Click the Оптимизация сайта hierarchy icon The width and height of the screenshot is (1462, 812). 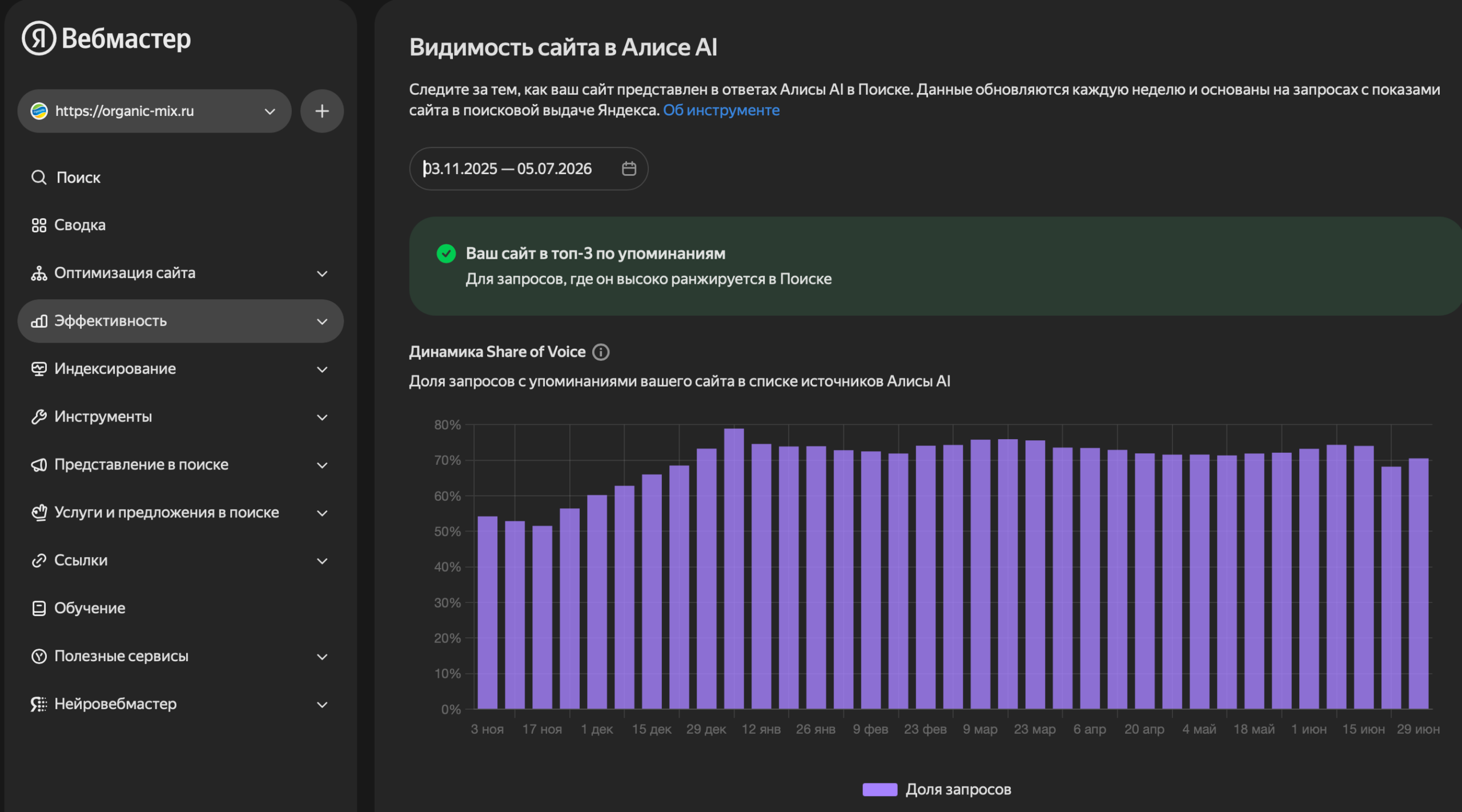(x=39, y=274)
